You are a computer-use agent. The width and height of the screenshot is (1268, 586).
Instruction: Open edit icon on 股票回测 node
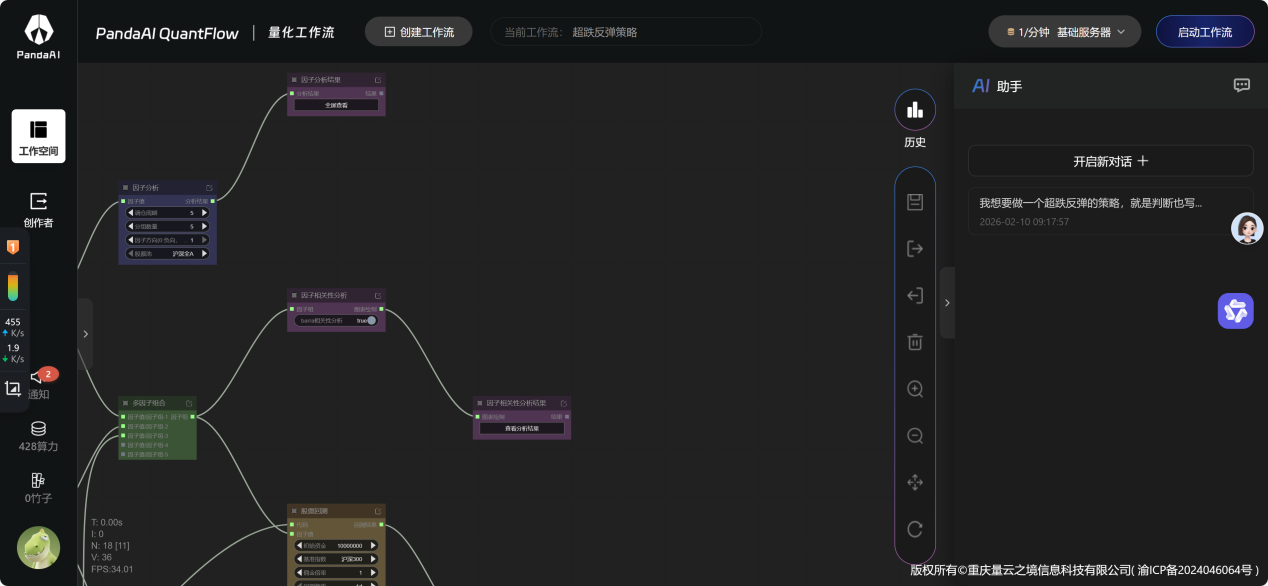click(378, 511)
